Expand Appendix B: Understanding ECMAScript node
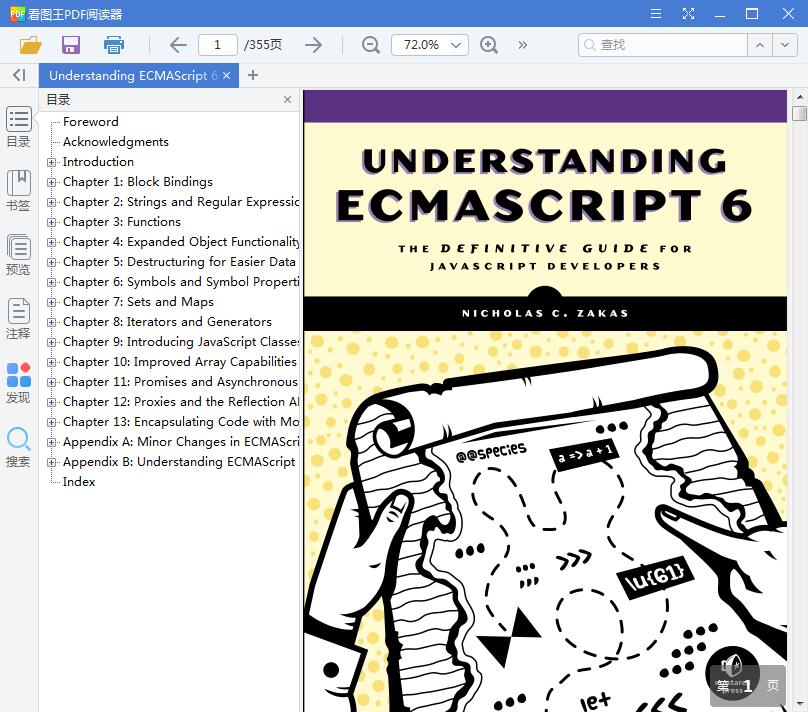The image size is (808, 712). click(51, 463)
